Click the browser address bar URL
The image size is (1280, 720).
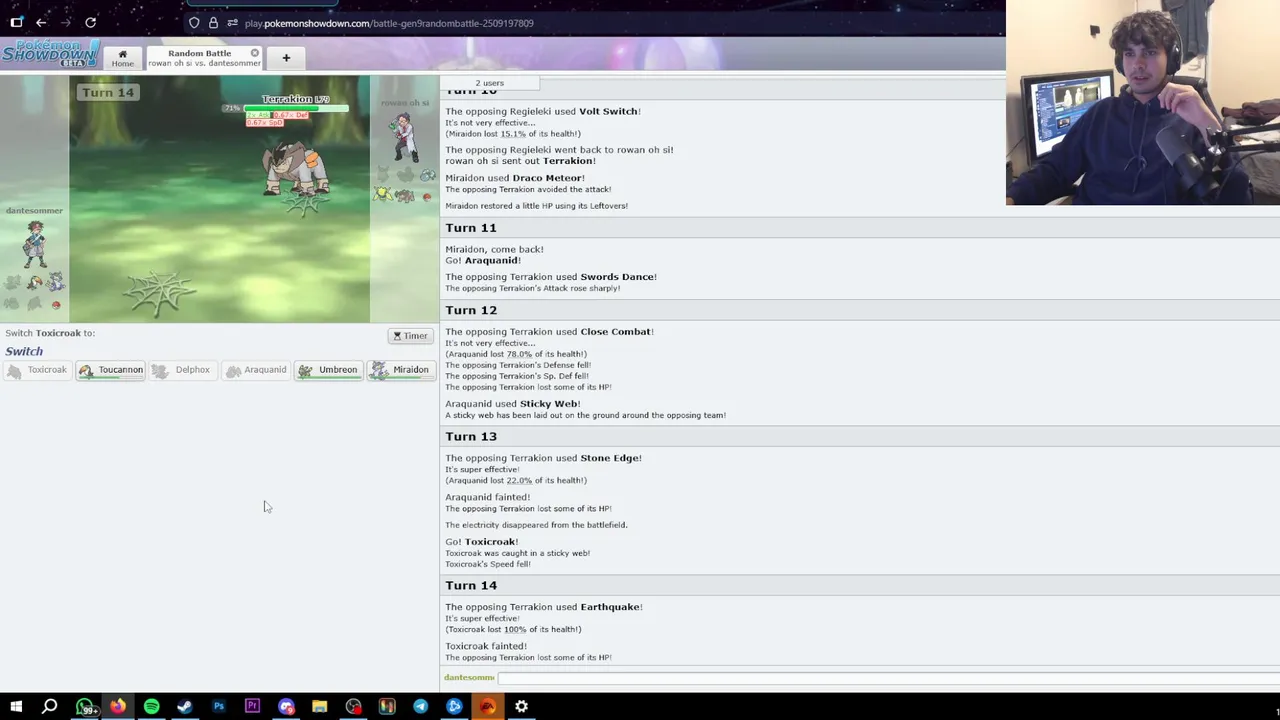389,23
